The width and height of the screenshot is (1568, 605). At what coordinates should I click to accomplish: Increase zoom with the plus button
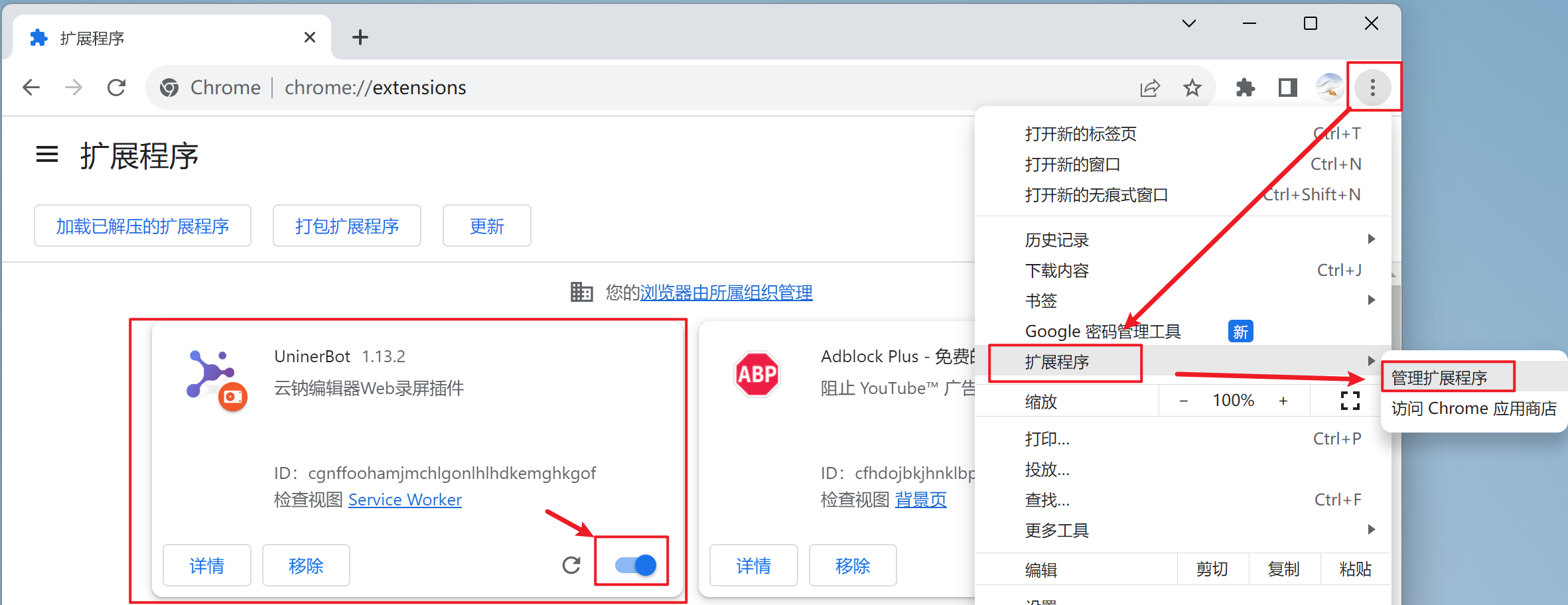tap(1283, 401)
